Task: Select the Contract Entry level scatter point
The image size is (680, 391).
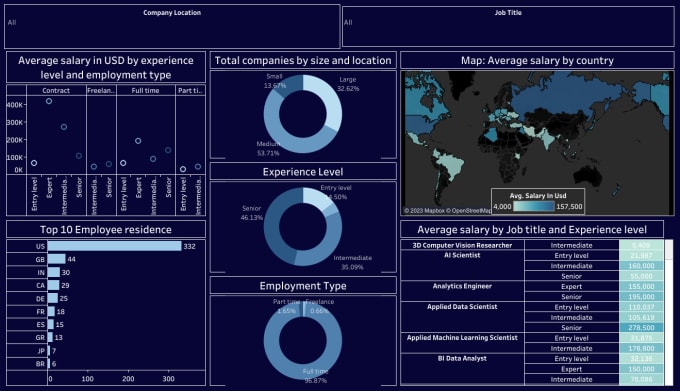Action: (34, 163)
